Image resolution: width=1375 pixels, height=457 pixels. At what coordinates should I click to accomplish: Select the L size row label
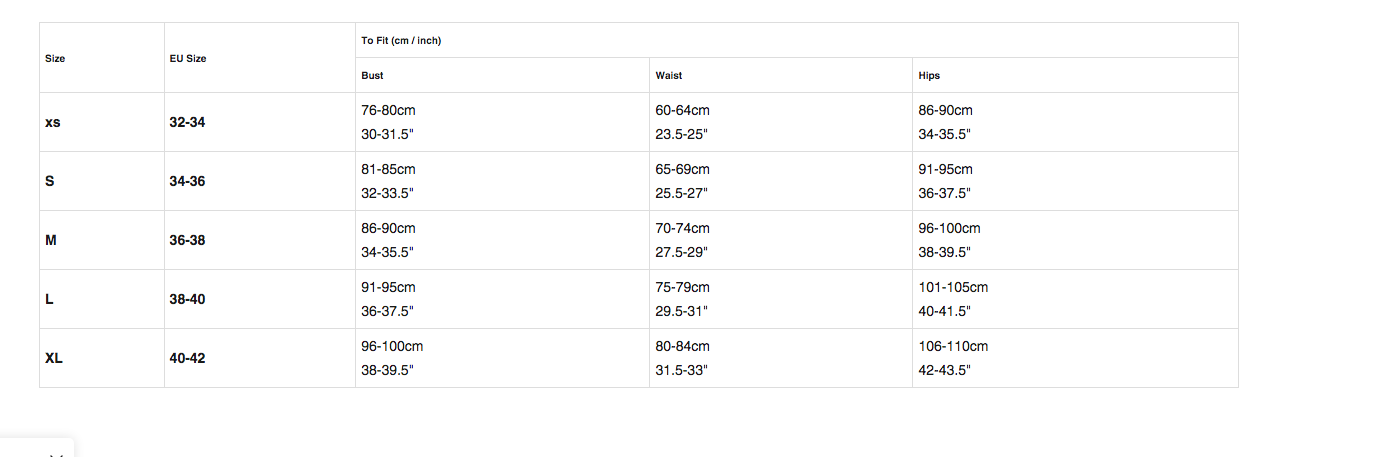point(49,299)
